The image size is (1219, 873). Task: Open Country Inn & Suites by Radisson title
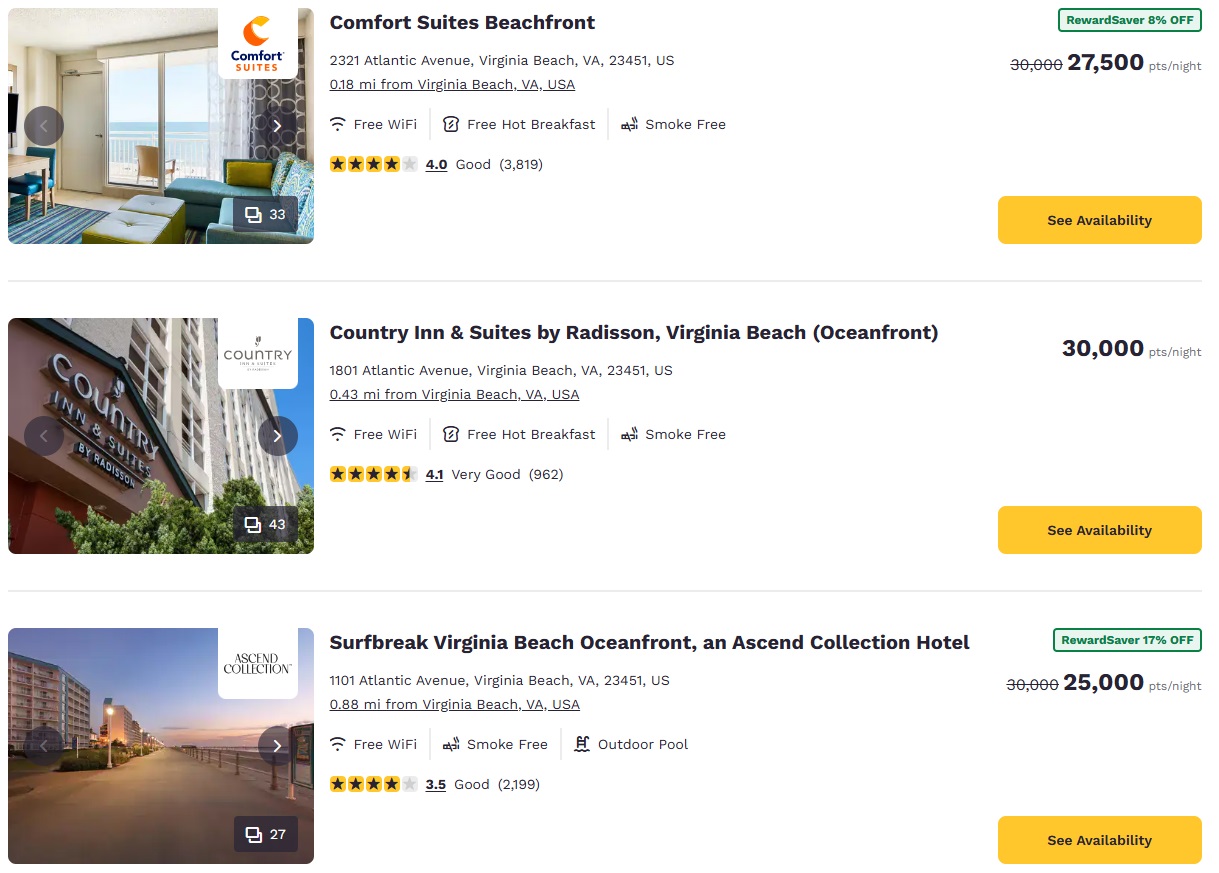634,332
